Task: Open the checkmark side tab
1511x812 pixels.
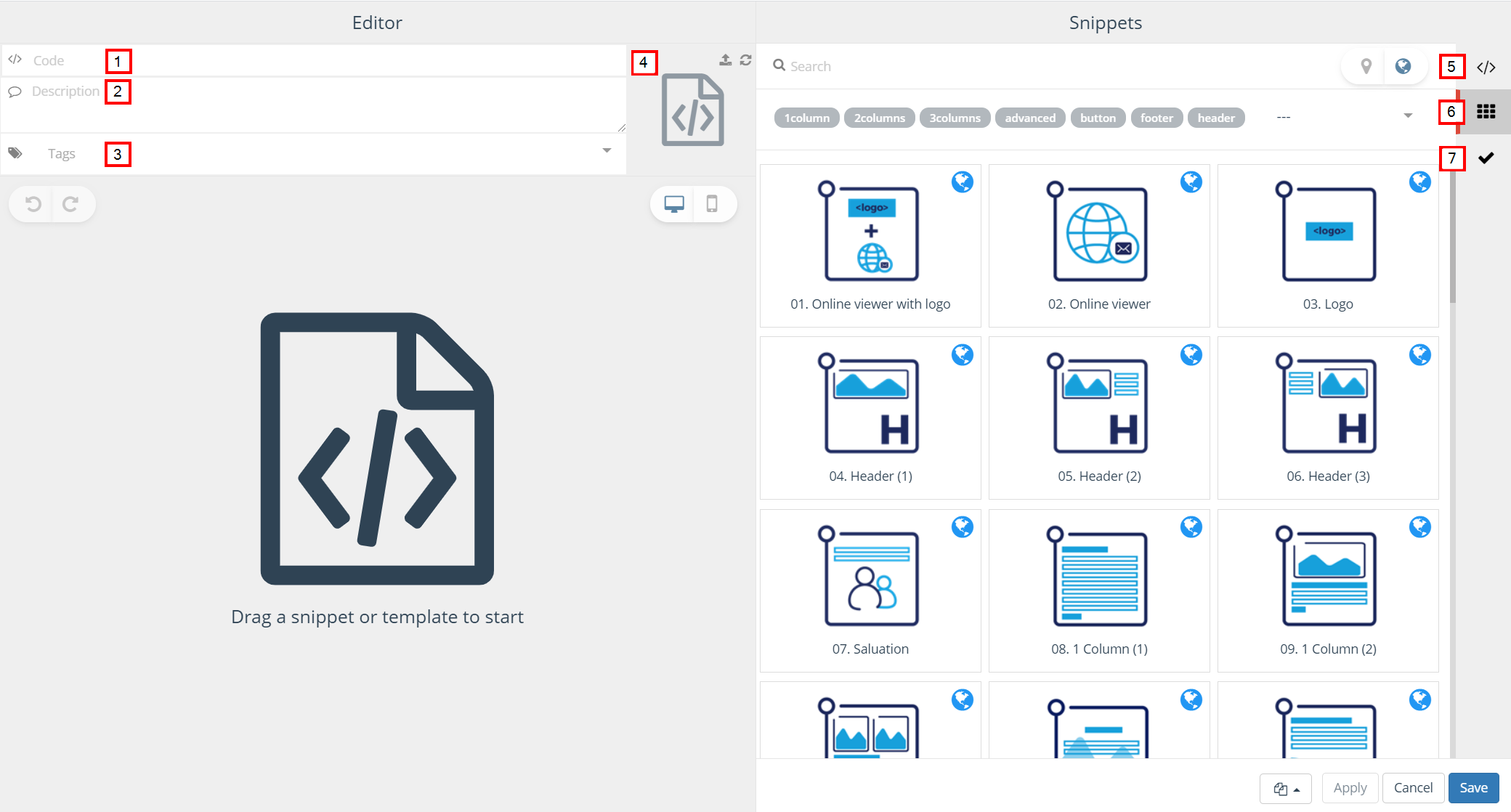Action: point(1486,158)
